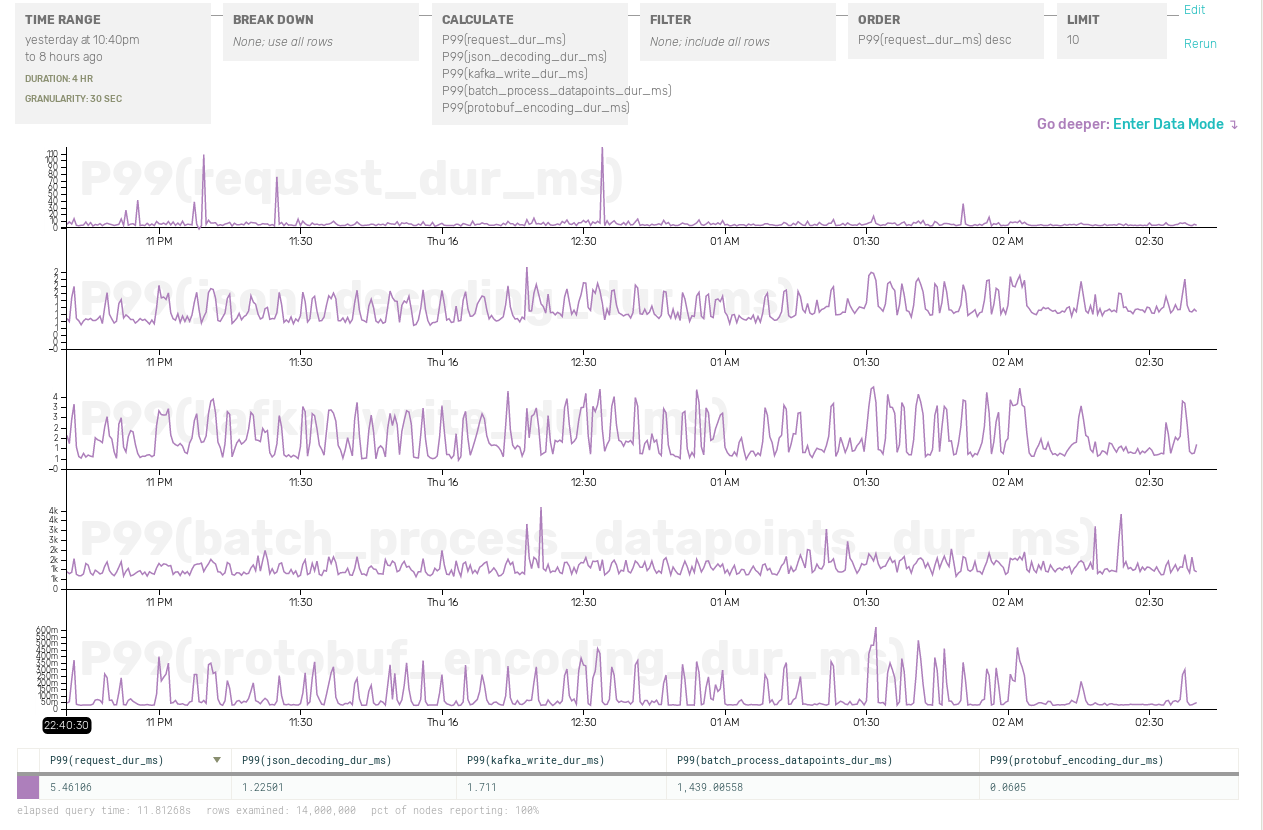
Task: Click the tallest spike in request_dur_ms graph
Action: (602, 150)
